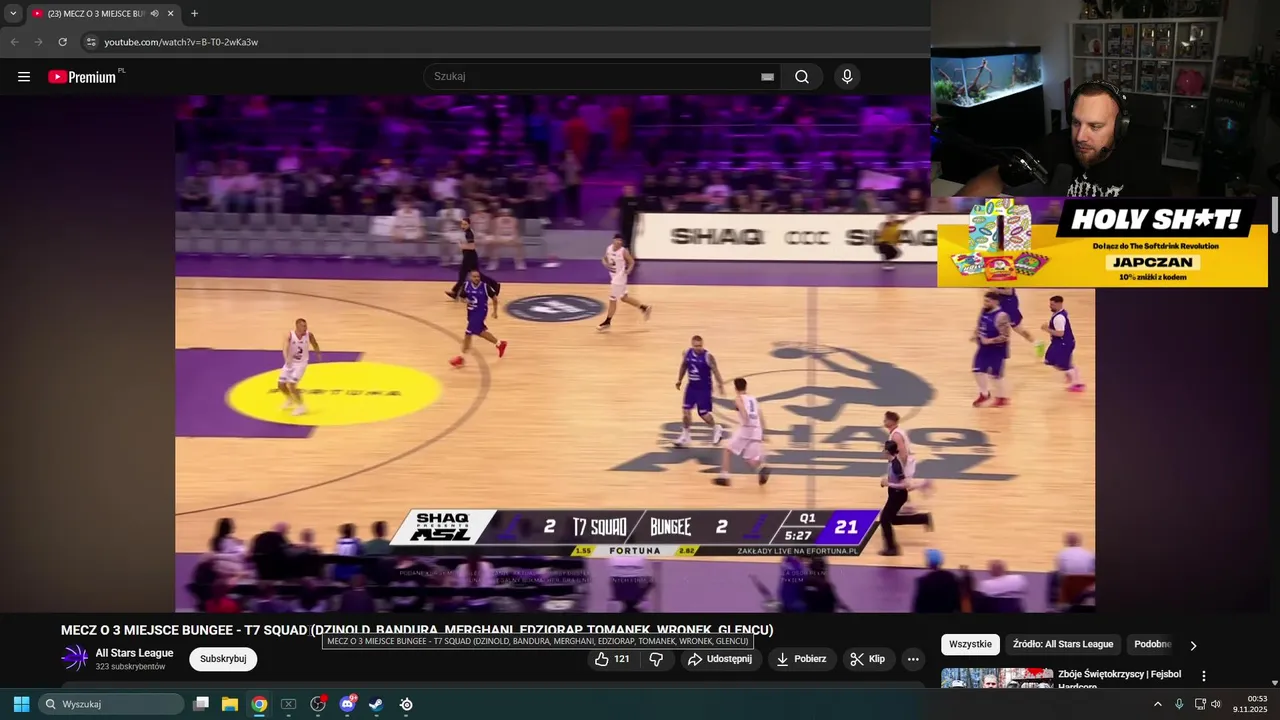
Task: Share the video via Udostępnij
Action: coord(721,659)
